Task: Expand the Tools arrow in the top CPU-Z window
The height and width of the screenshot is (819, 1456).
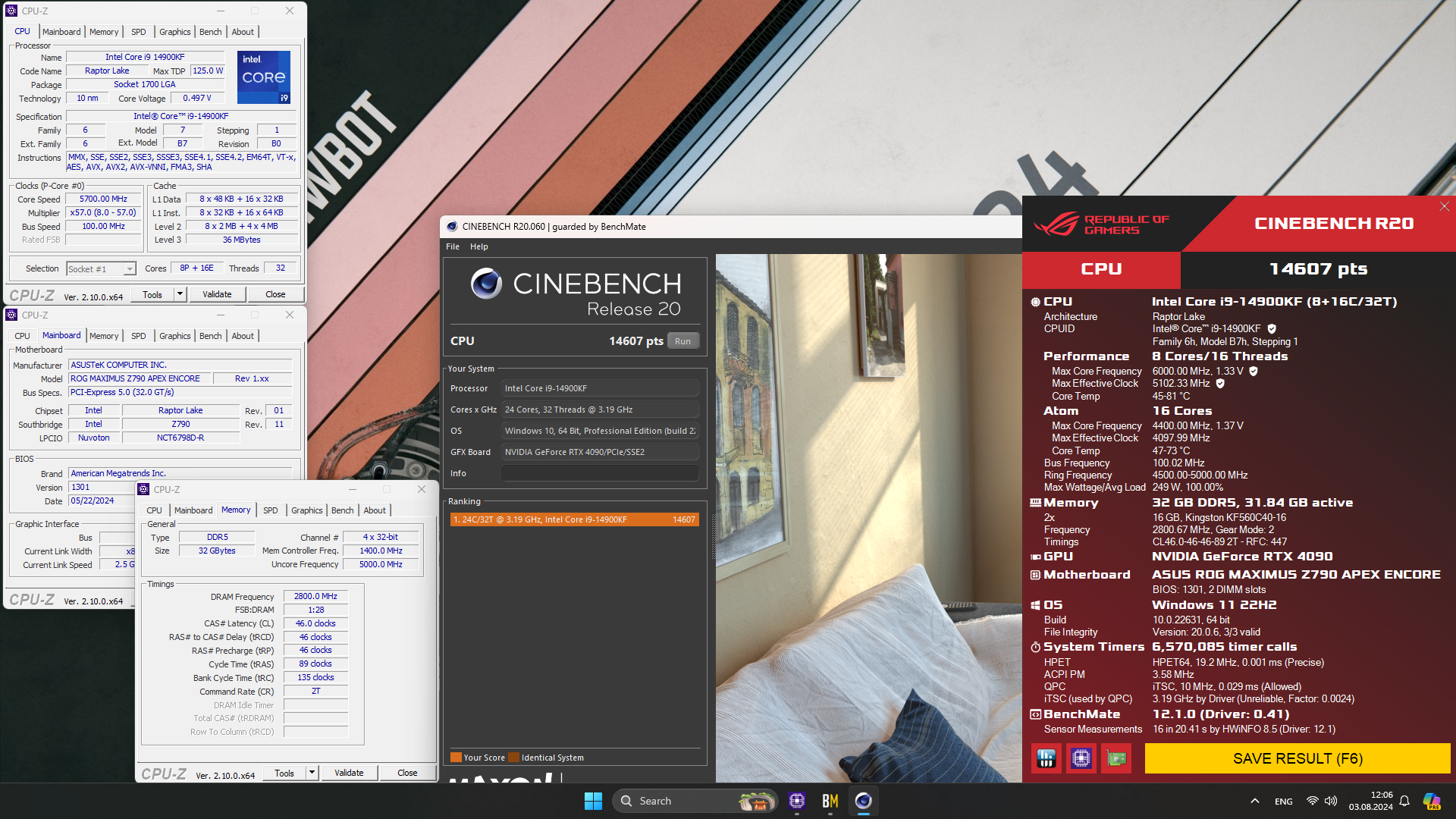Action: tap(180, 294)
